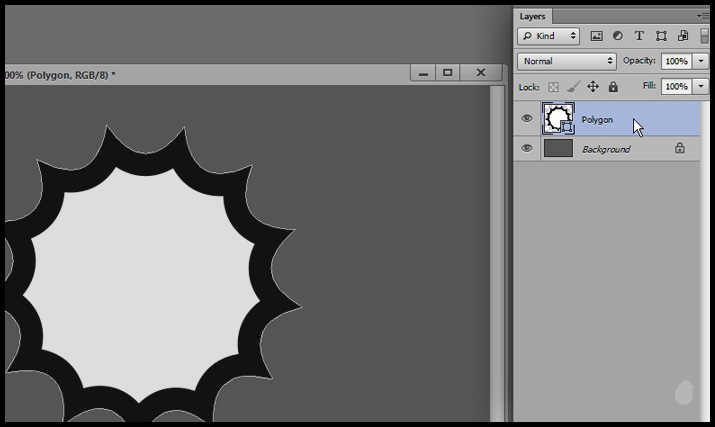Click the adjustment layer filter icon
Viewport: 715px width, 427px height.
pos(617,36)
